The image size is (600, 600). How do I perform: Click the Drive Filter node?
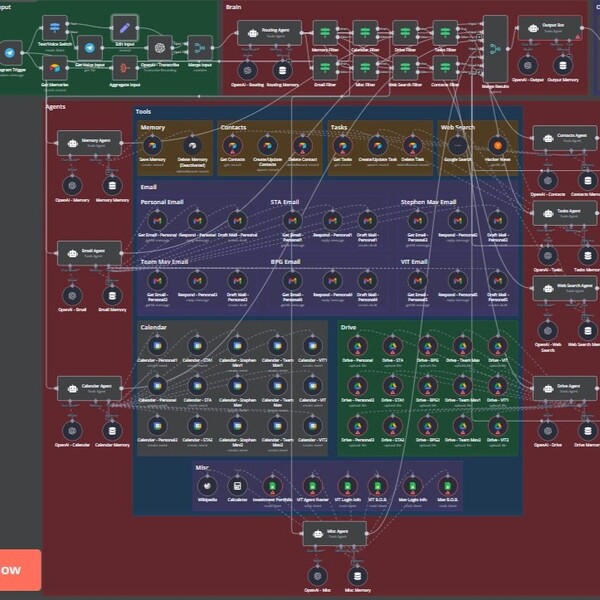405,33
